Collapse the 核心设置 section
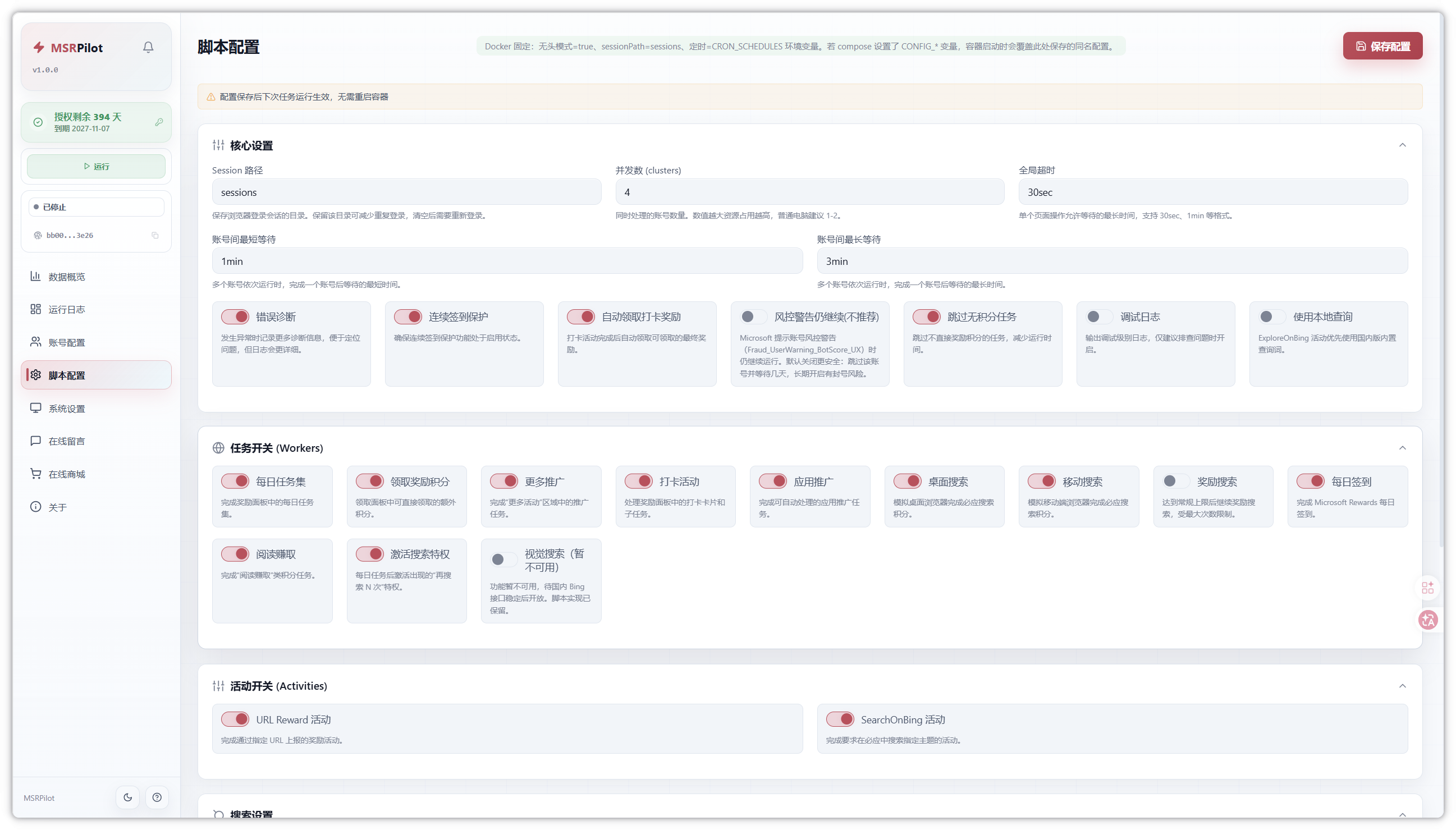 (1403, 145)
